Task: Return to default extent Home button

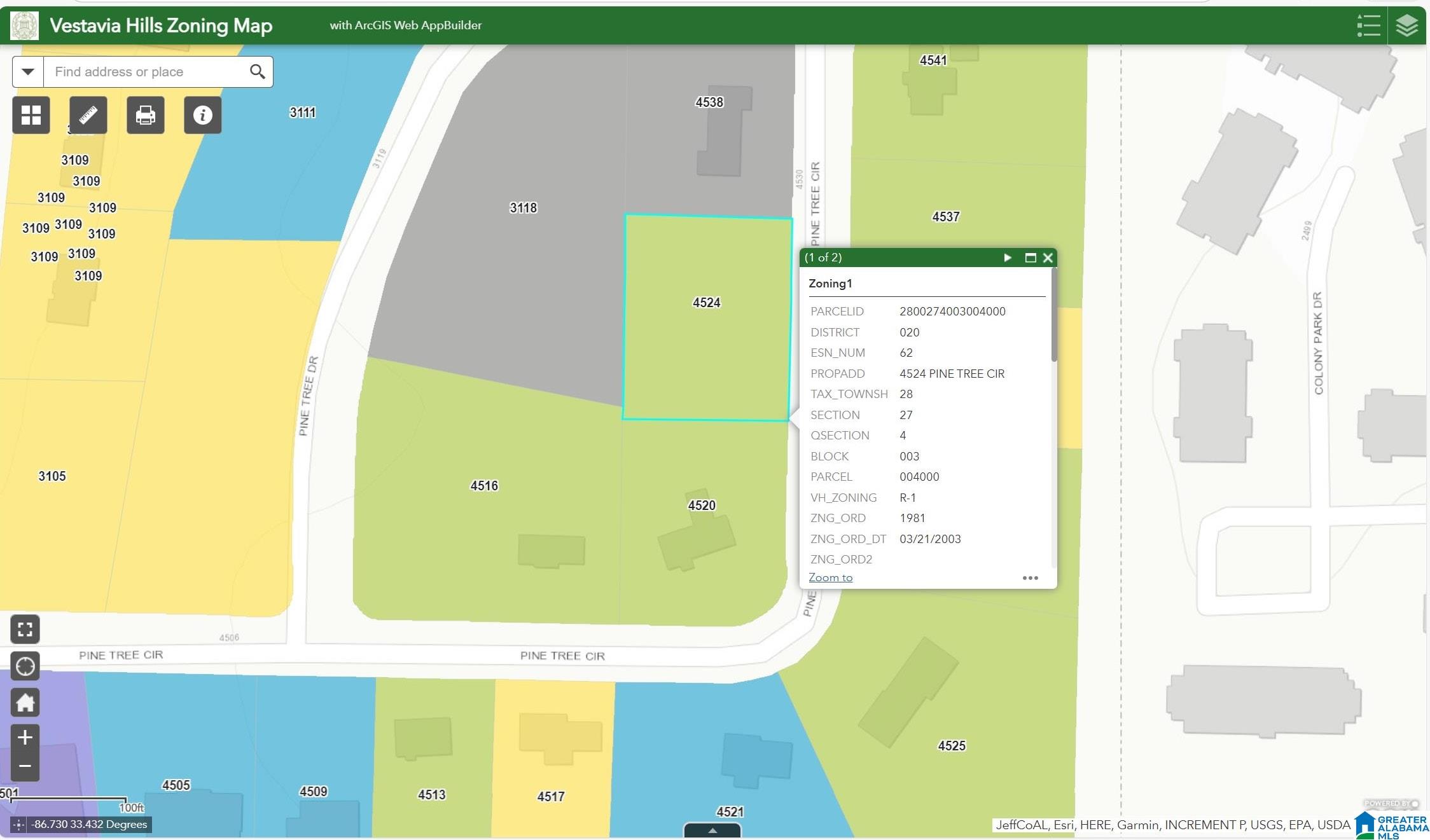Action: click(x=25, y=703)
